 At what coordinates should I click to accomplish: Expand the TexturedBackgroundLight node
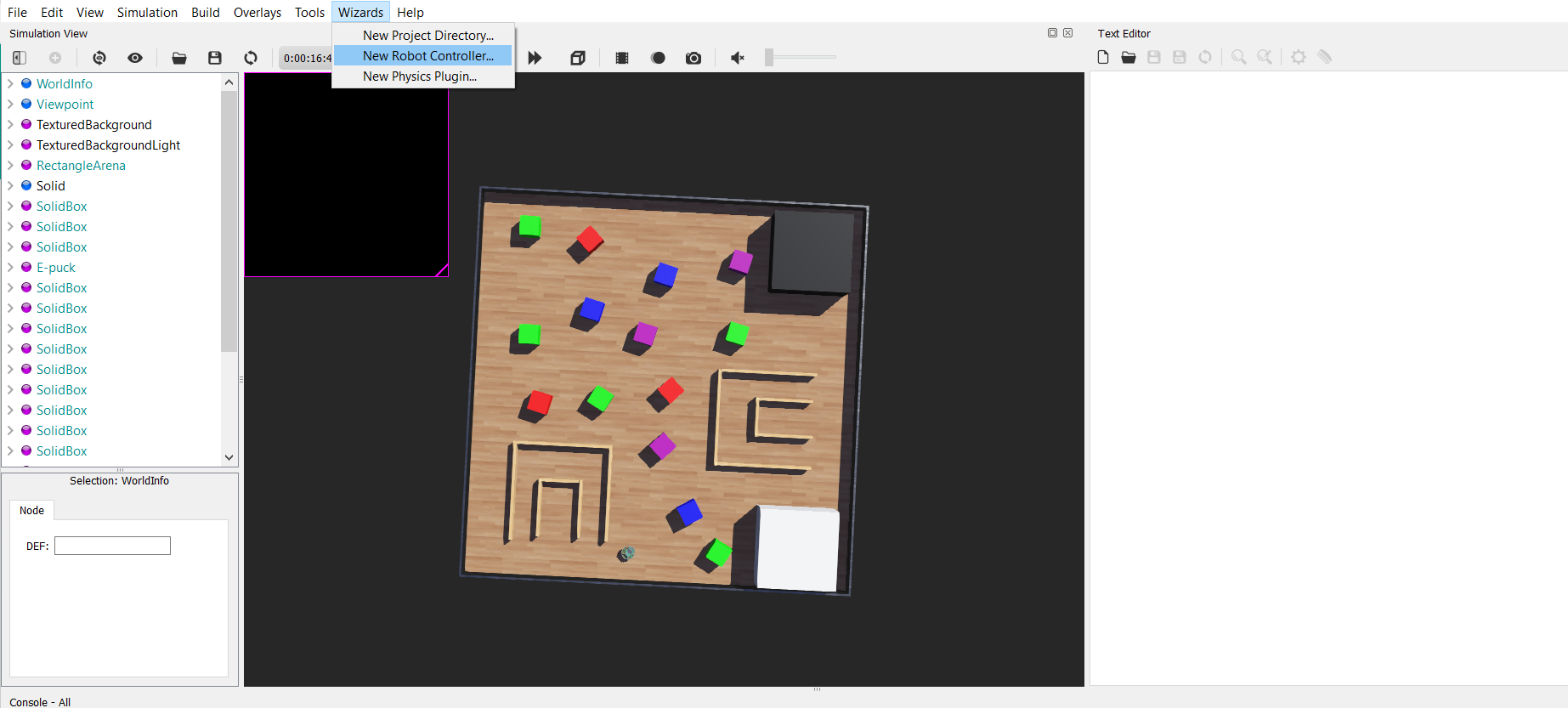[10, 144]
